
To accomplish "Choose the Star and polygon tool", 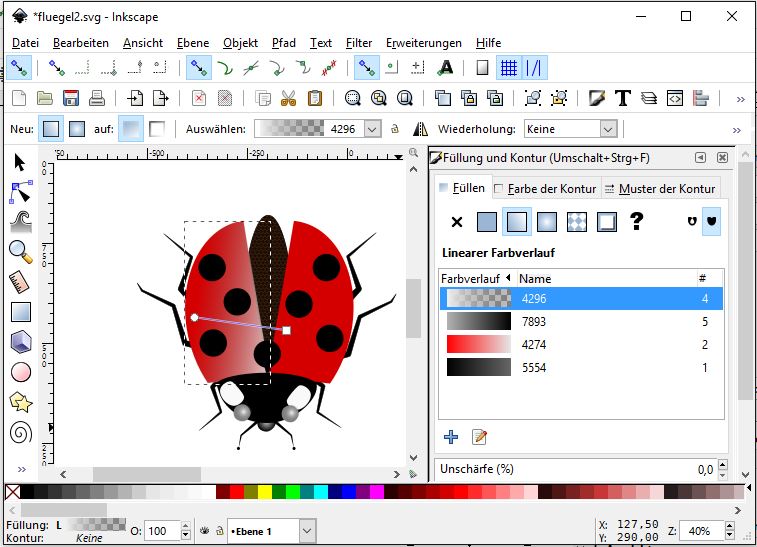I will [20, 402].
